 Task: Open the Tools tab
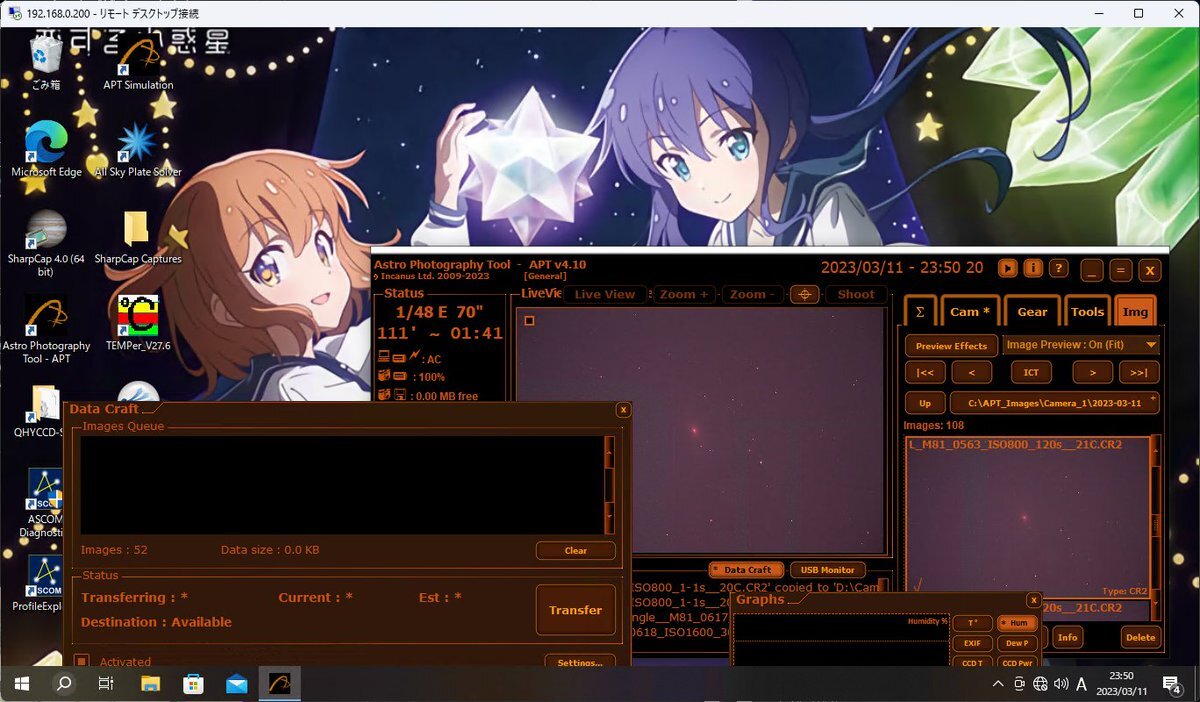click(x=1087, y=311)
